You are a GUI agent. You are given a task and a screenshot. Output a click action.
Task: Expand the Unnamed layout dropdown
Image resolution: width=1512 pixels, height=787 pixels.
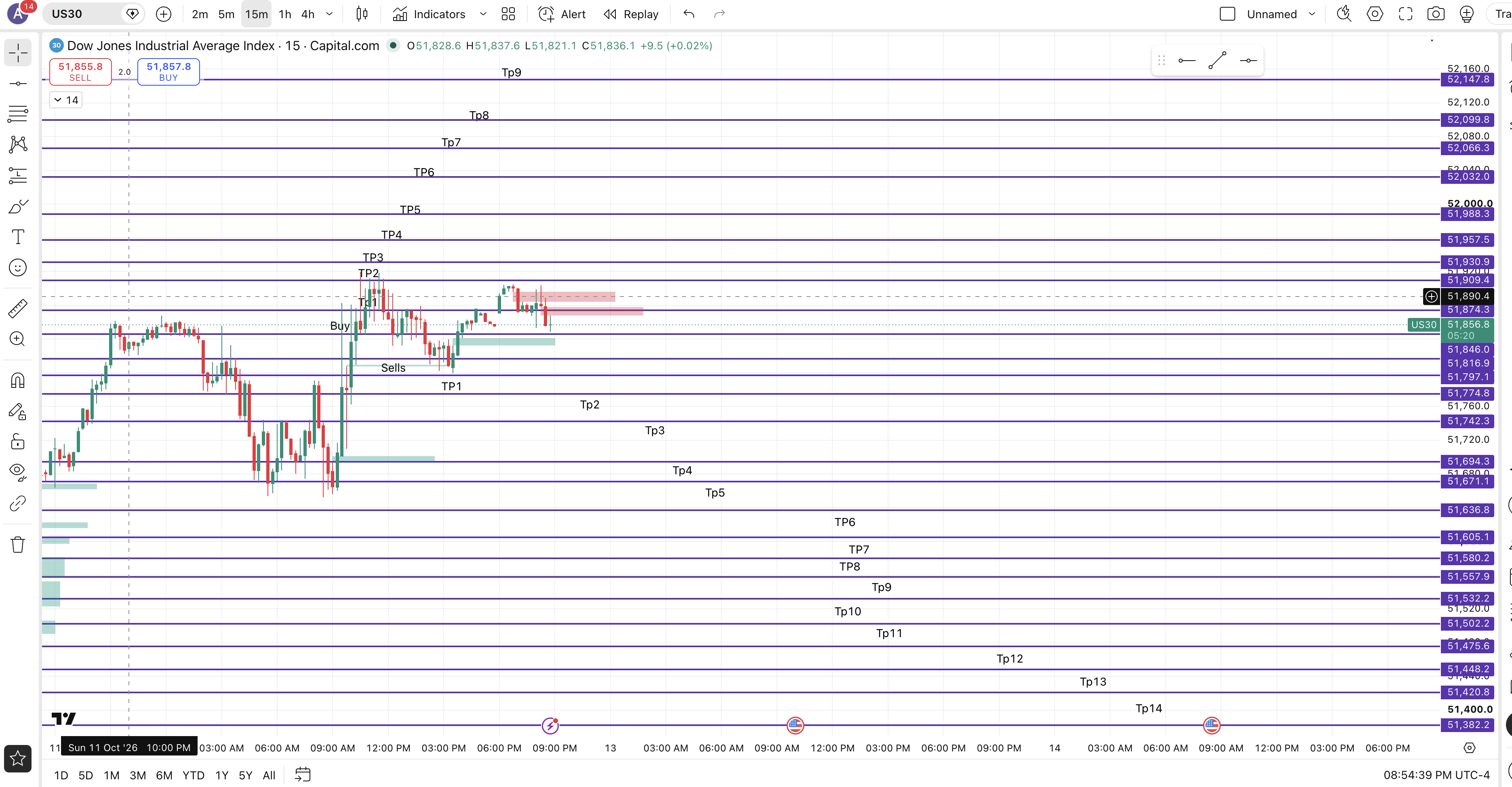pos(1312,14)
